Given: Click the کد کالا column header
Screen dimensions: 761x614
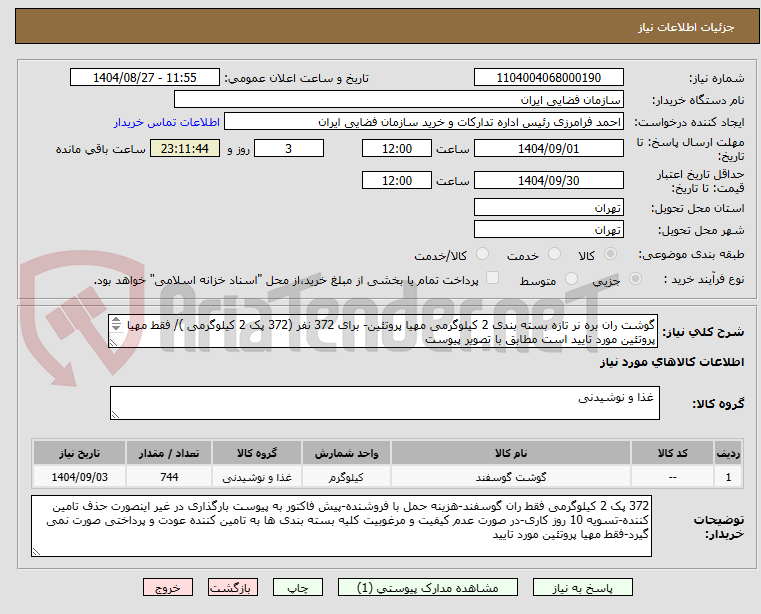Looking at the screenshot, I should (672, 453).
